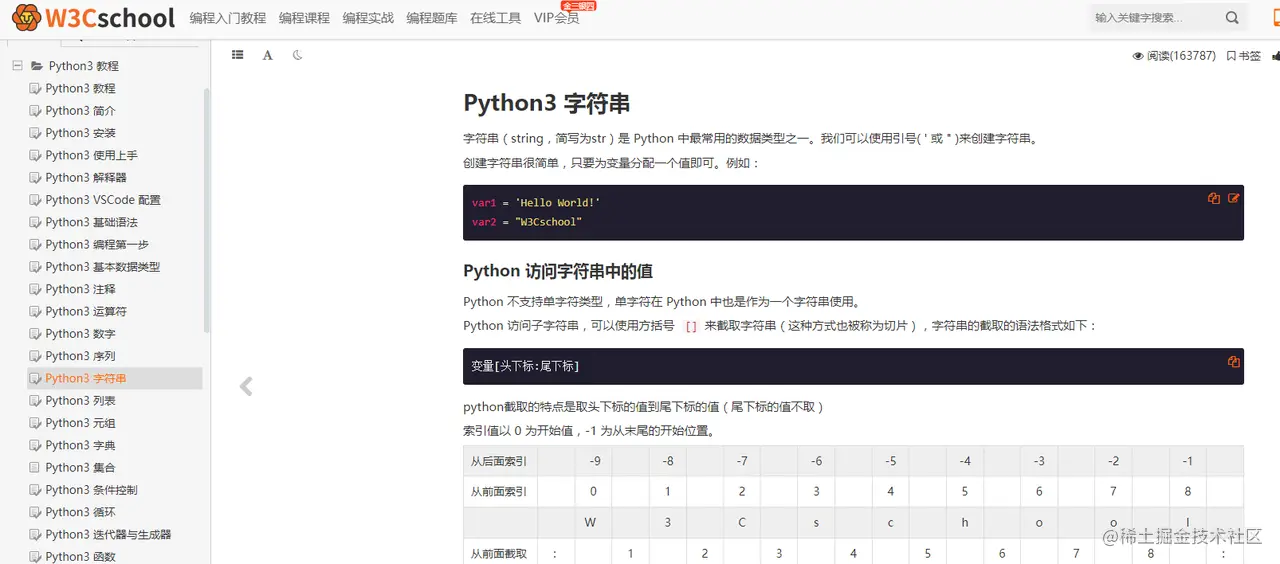This screenshot has height=564, width=1280.
Task: Click the sidebar vertical scrollbar
Action: pyautogui.click(x=207, y=210)
